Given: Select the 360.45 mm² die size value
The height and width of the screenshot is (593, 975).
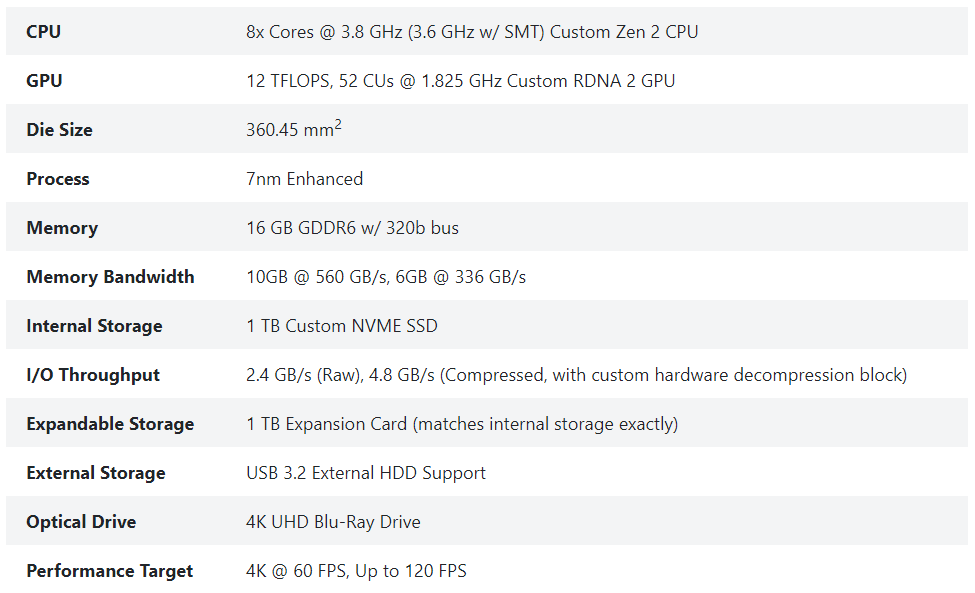Looking at the screenshot, I should pyautogui.click(x=294, y=129).
